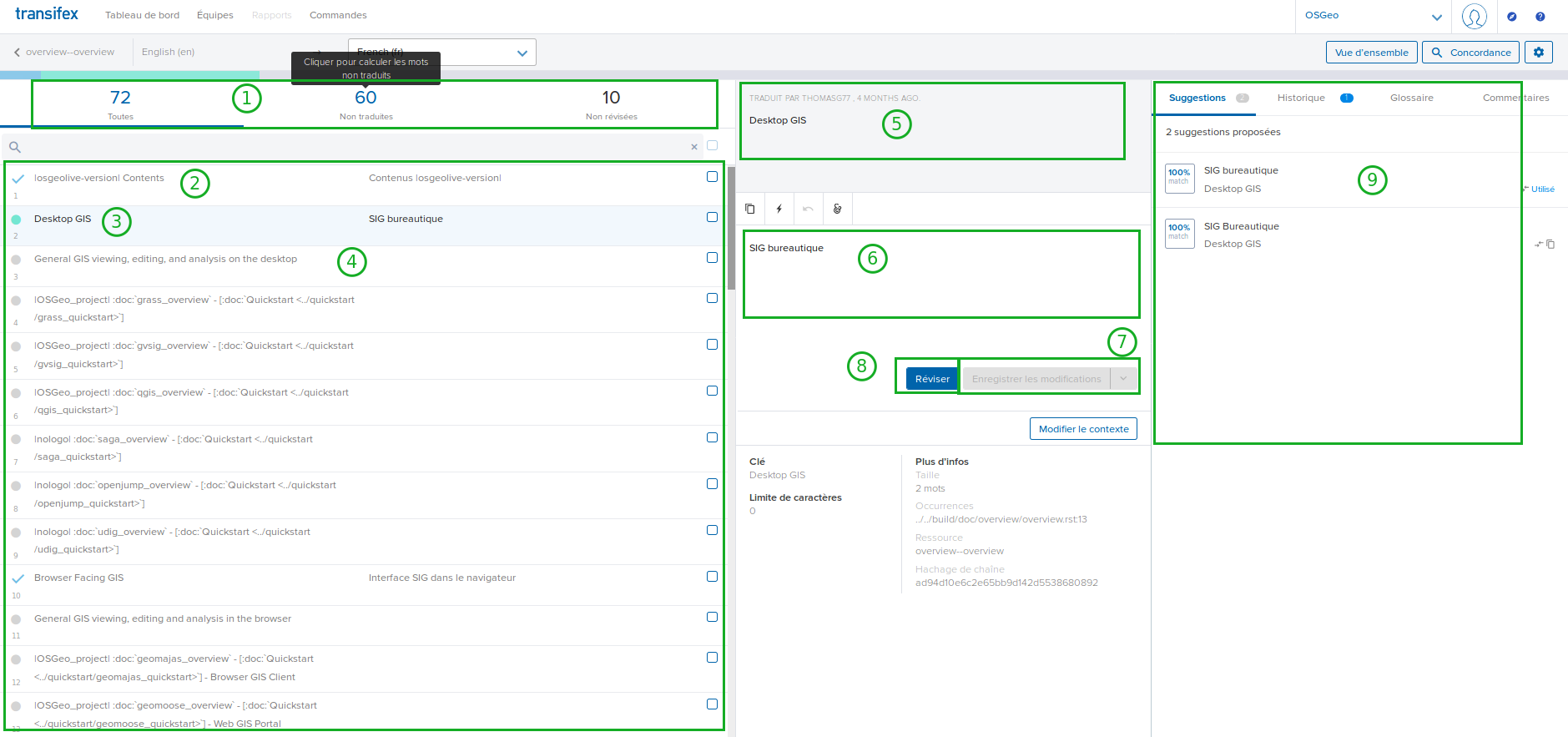The width and height of the screenshot is (1568, 737).
Task: Click into the SIG bureautique translation box
Action: [940, 275]
